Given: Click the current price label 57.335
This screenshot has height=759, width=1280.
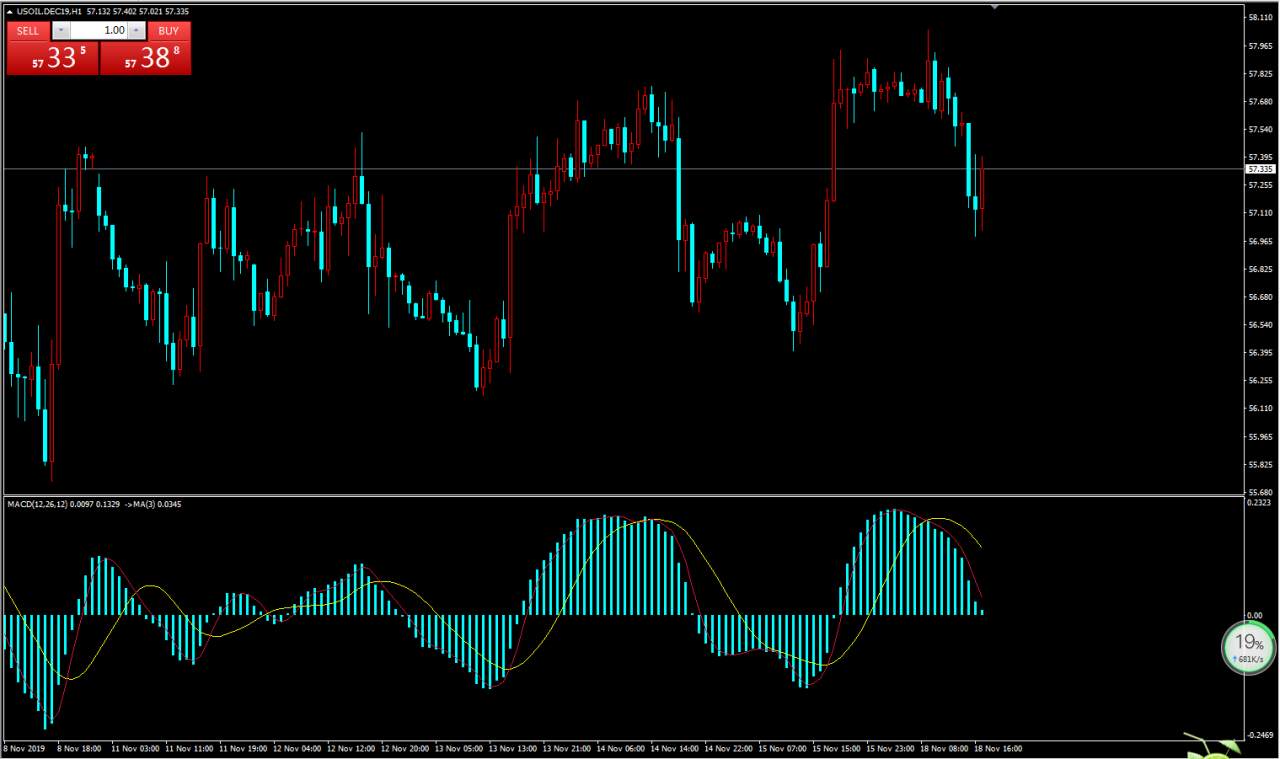Looking at the screenshot, I should 1260,169.
